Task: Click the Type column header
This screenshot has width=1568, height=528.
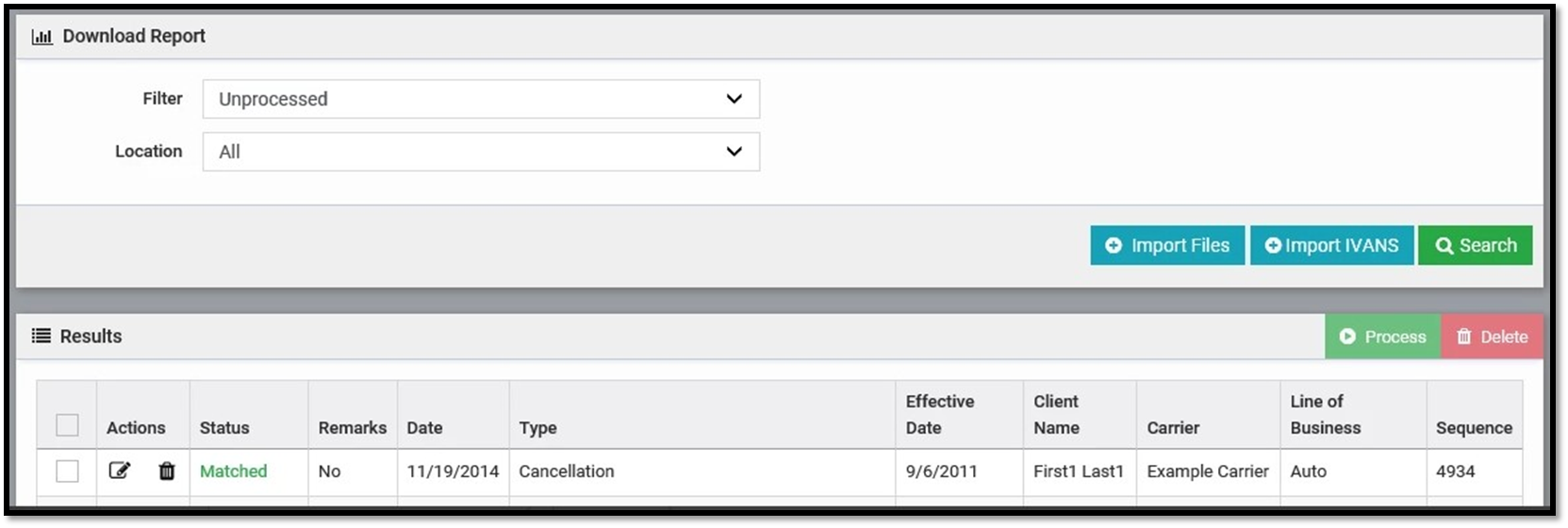Action: (537, 427)
